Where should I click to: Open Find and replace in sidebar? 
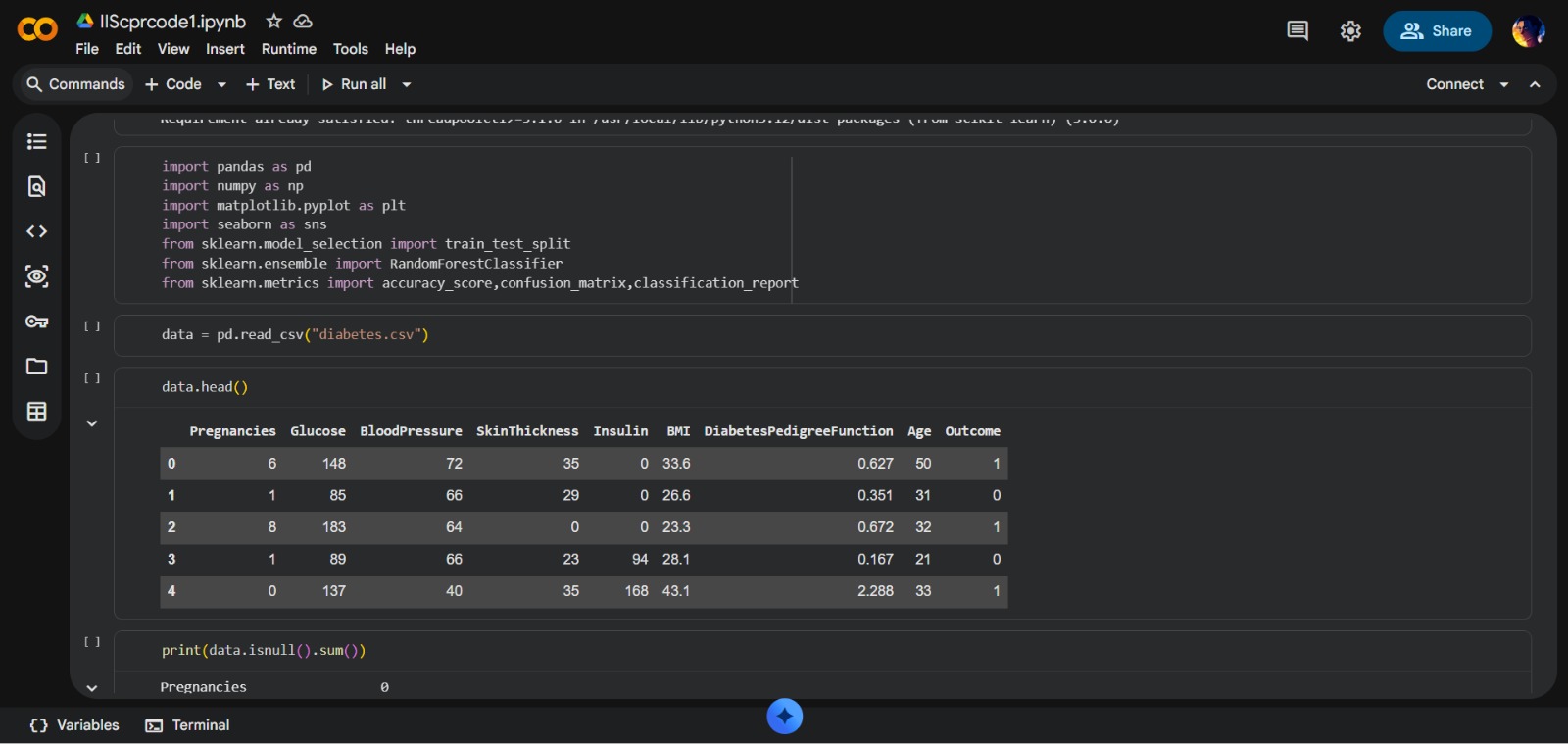click(x=36, y=187)
